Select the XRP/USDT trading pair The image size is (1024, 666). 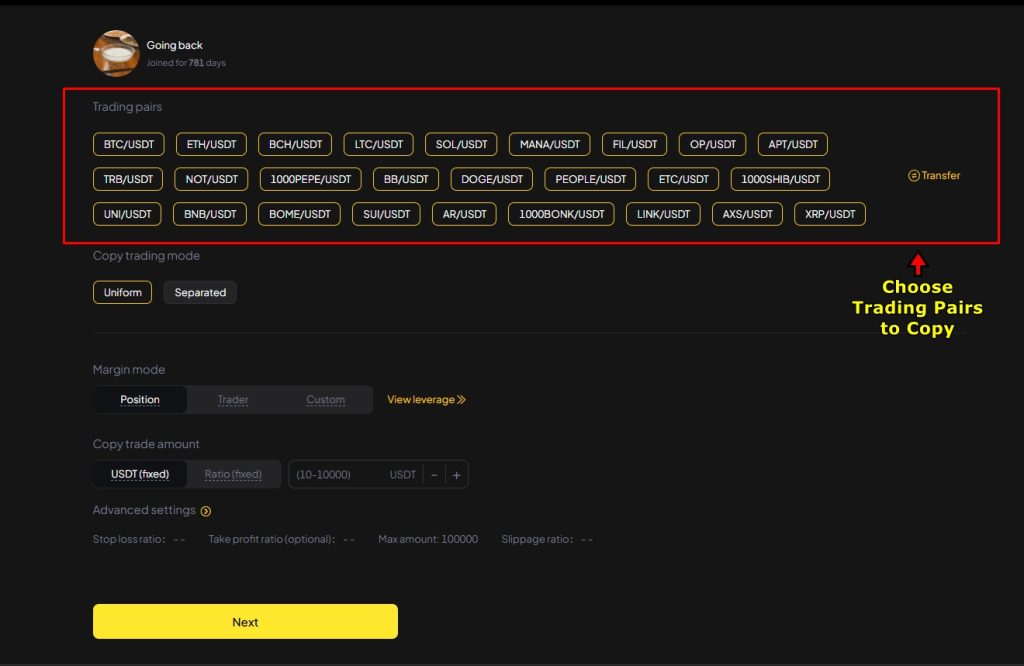pos(829,214)
